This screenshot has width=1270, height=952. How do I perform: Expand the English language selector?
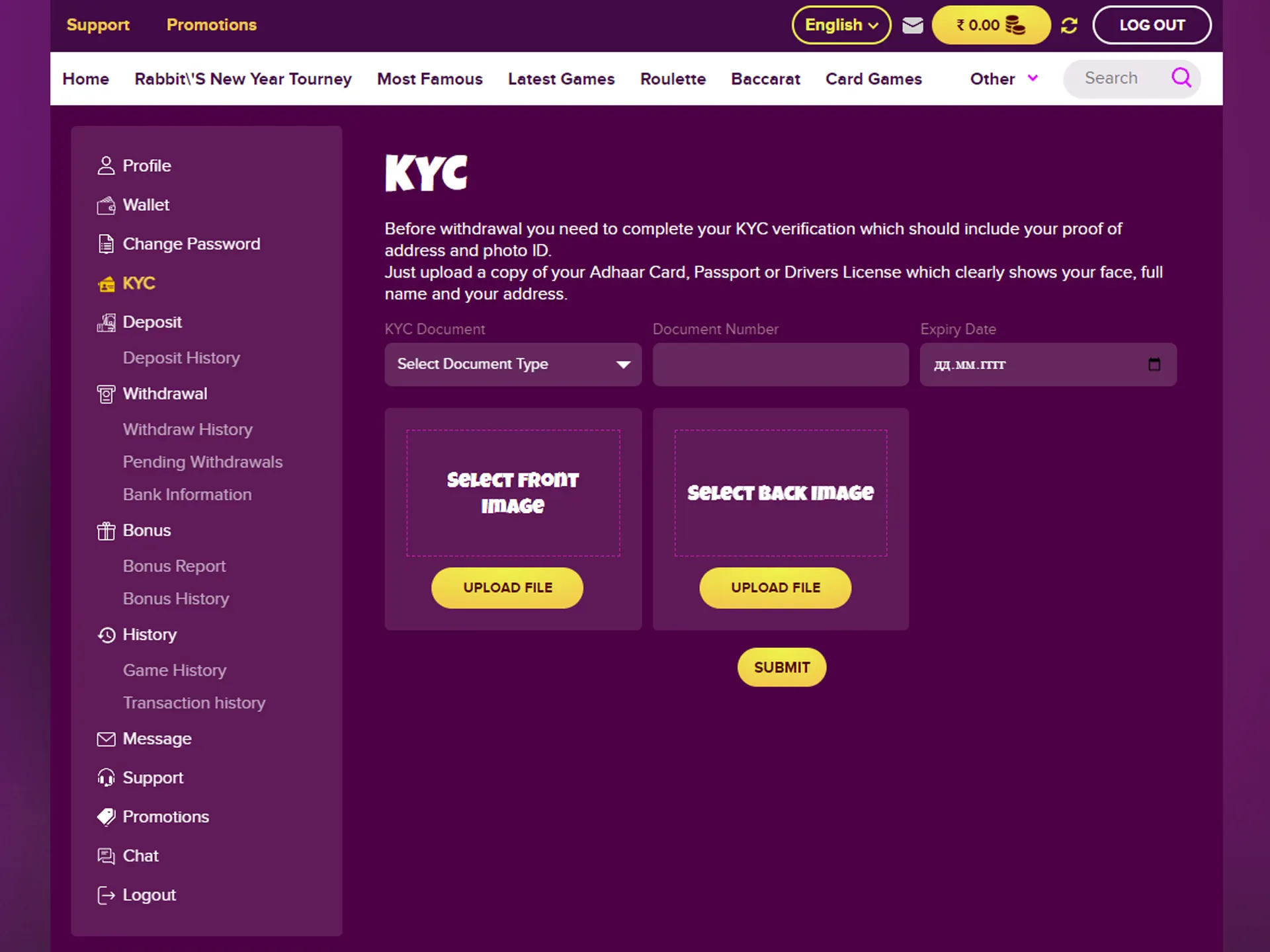coord(841,25)
